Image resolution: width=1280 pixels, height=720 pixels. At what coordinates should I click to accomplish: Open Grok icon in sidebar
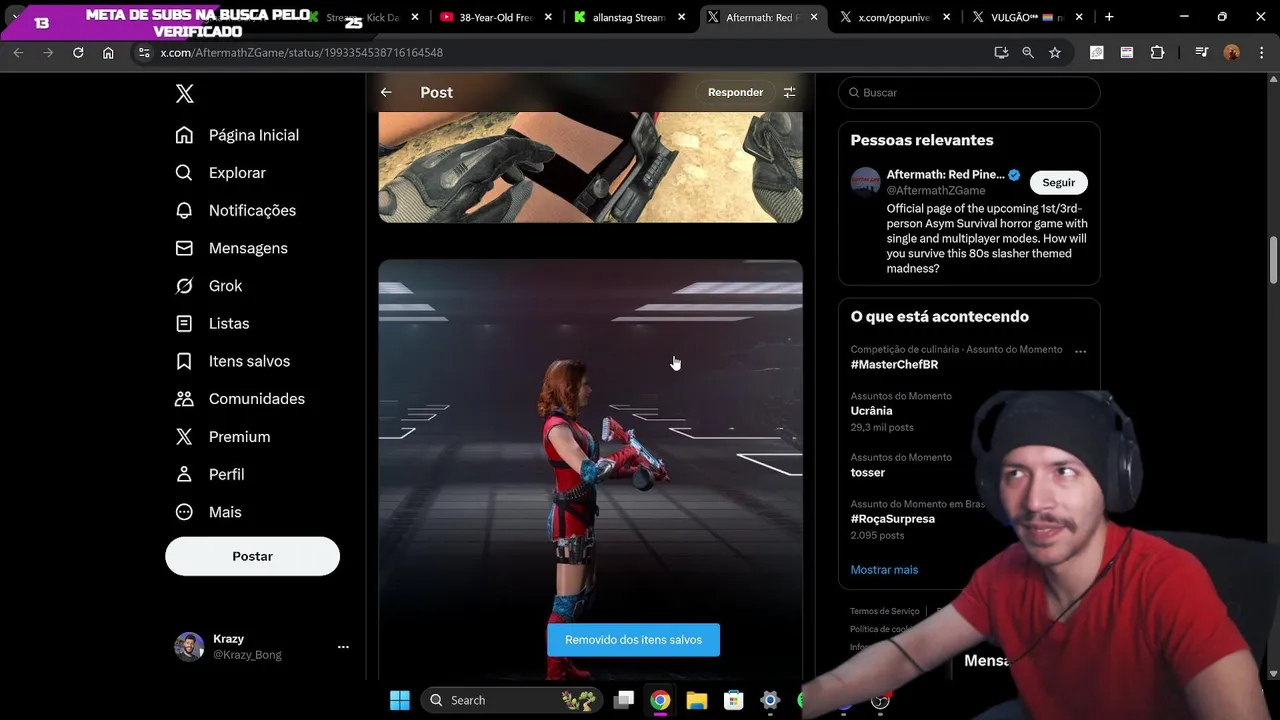click(184, 286)
